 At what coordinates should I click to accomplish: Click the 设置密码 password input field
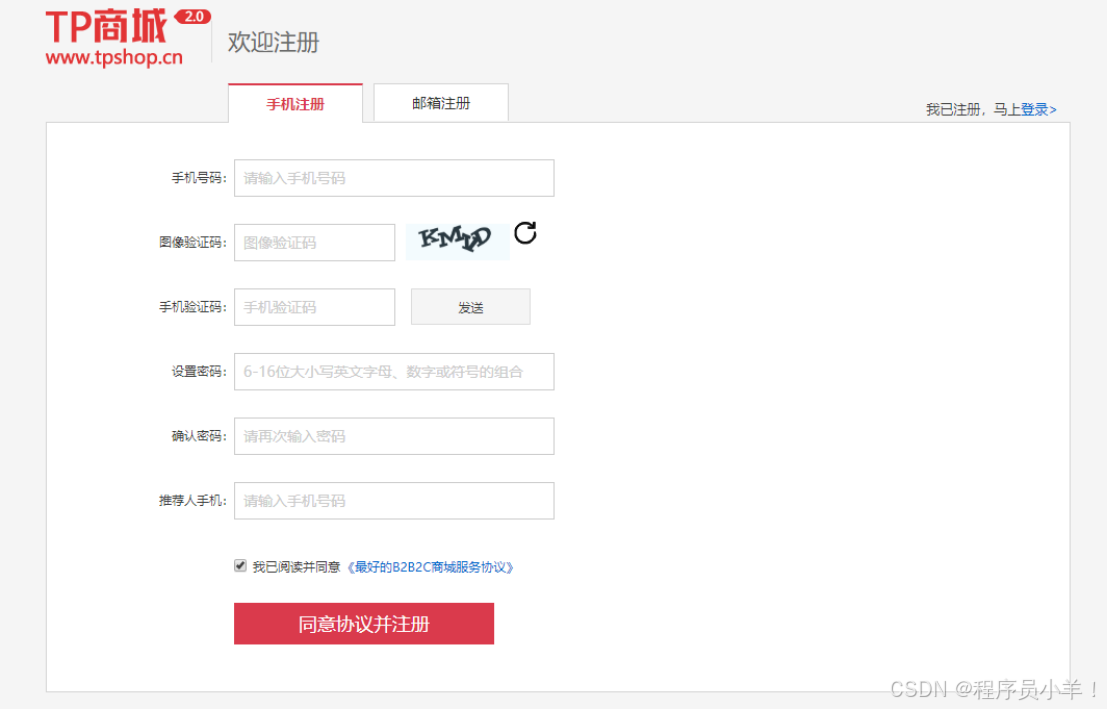point(393,371)
